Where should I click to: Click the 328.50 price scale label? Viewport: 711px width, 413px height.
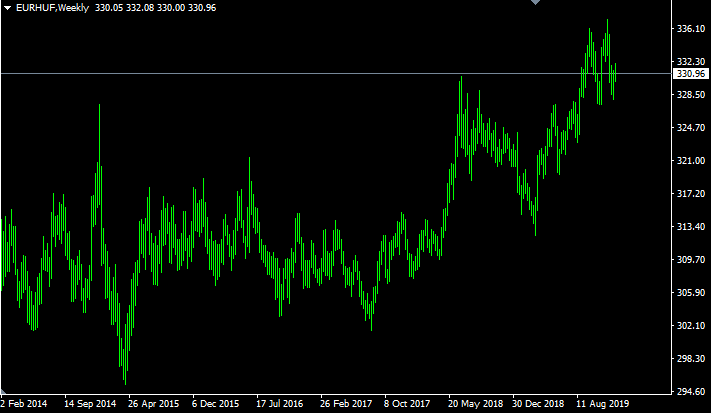tap(691, 94)
